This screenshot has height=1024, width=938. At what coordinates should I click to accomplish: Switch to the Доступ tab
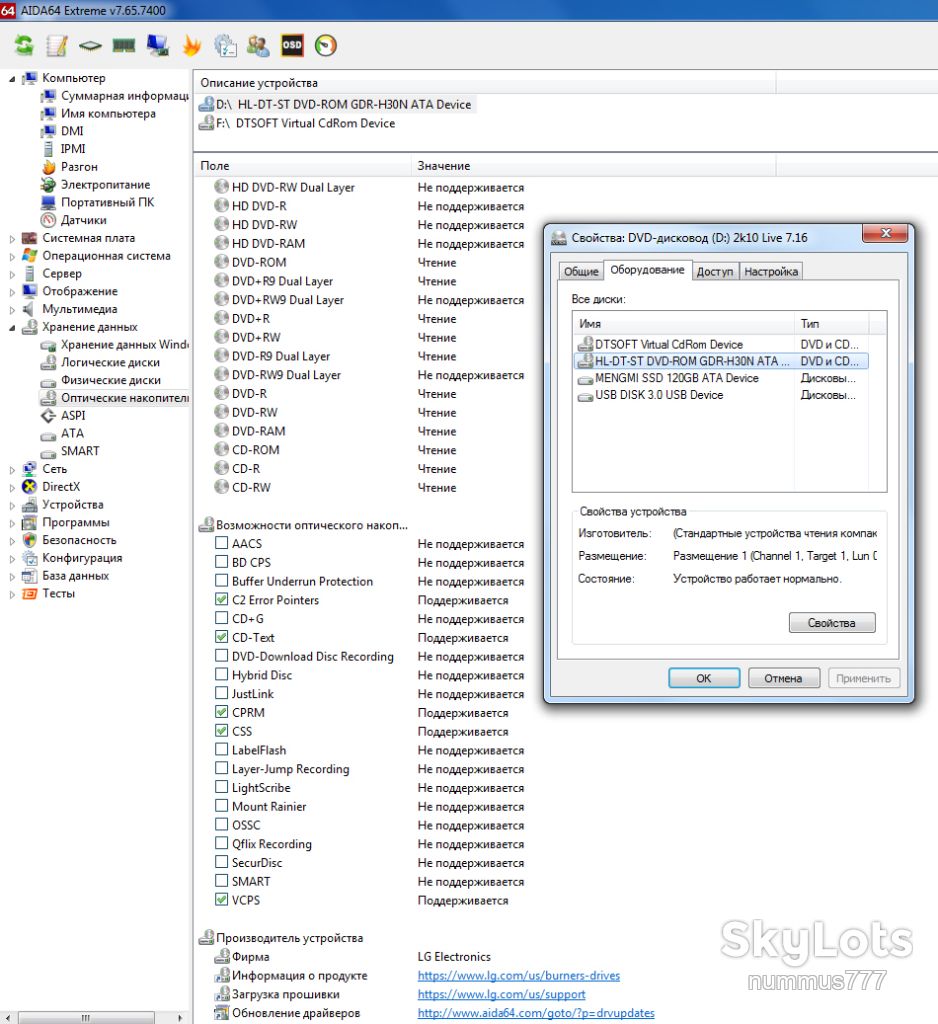point(715,271)
